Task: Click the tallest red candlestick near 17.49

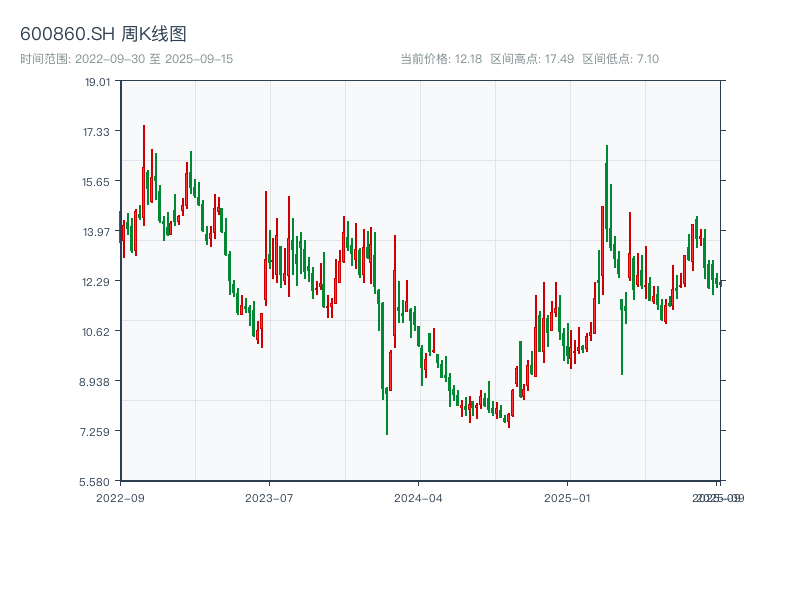Action: 144,175
